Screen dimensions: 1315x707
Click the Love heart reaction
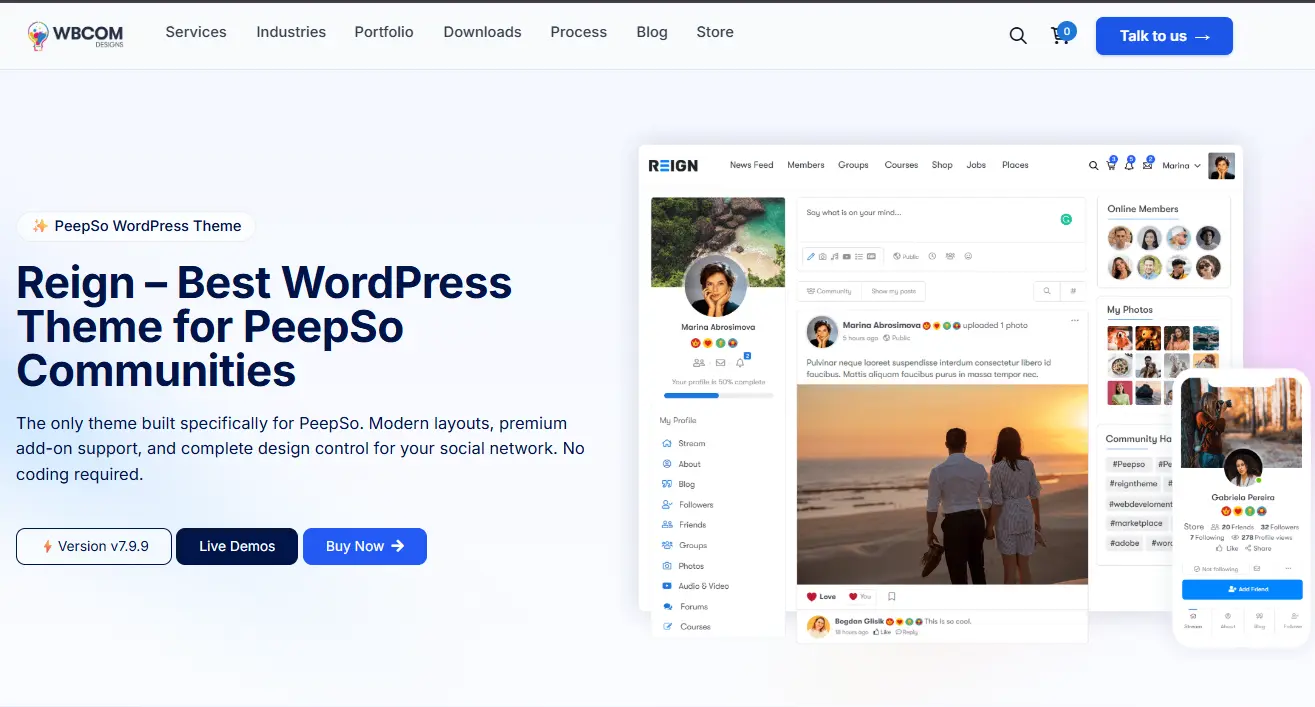point(820,596)
